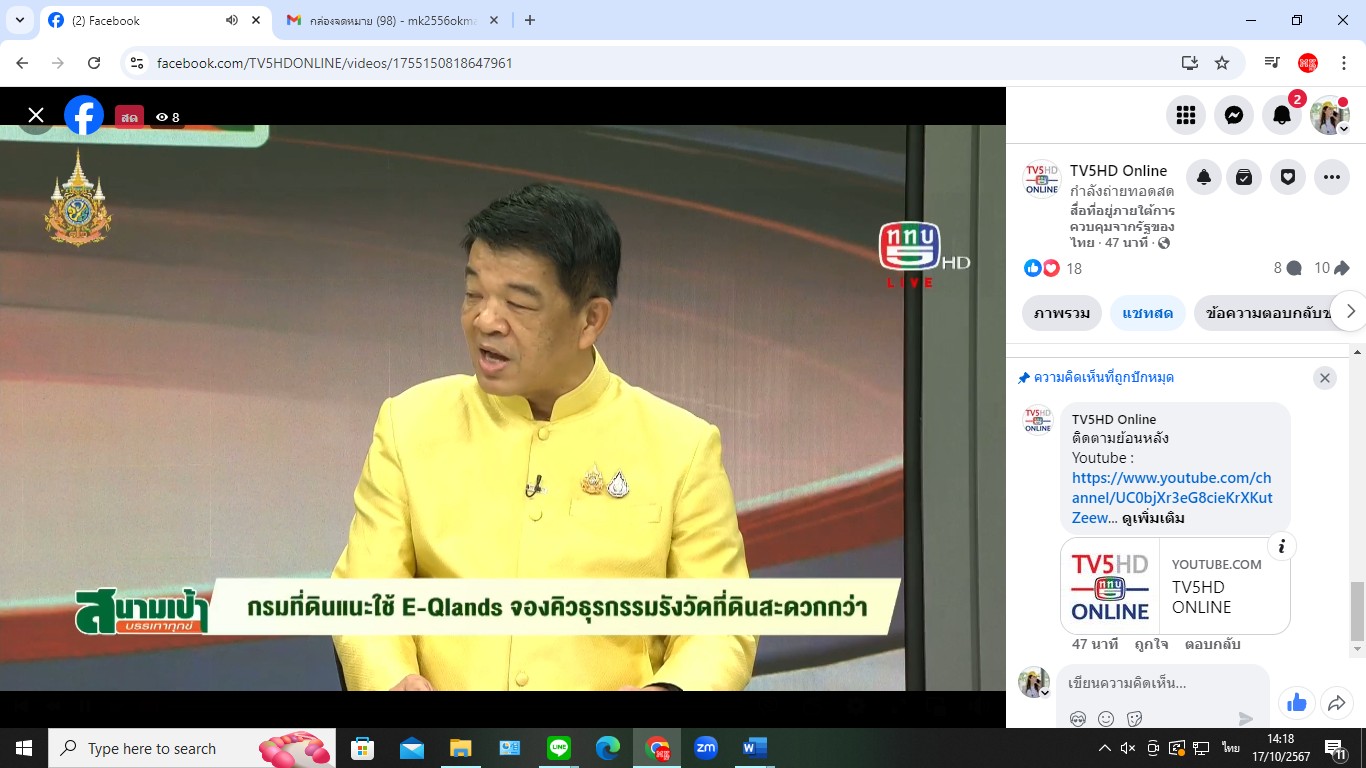Image resolution: width=1366 pixels, height=768 pixels.
Task: Open the notifications bell with badge 2
Action: 1282,116
